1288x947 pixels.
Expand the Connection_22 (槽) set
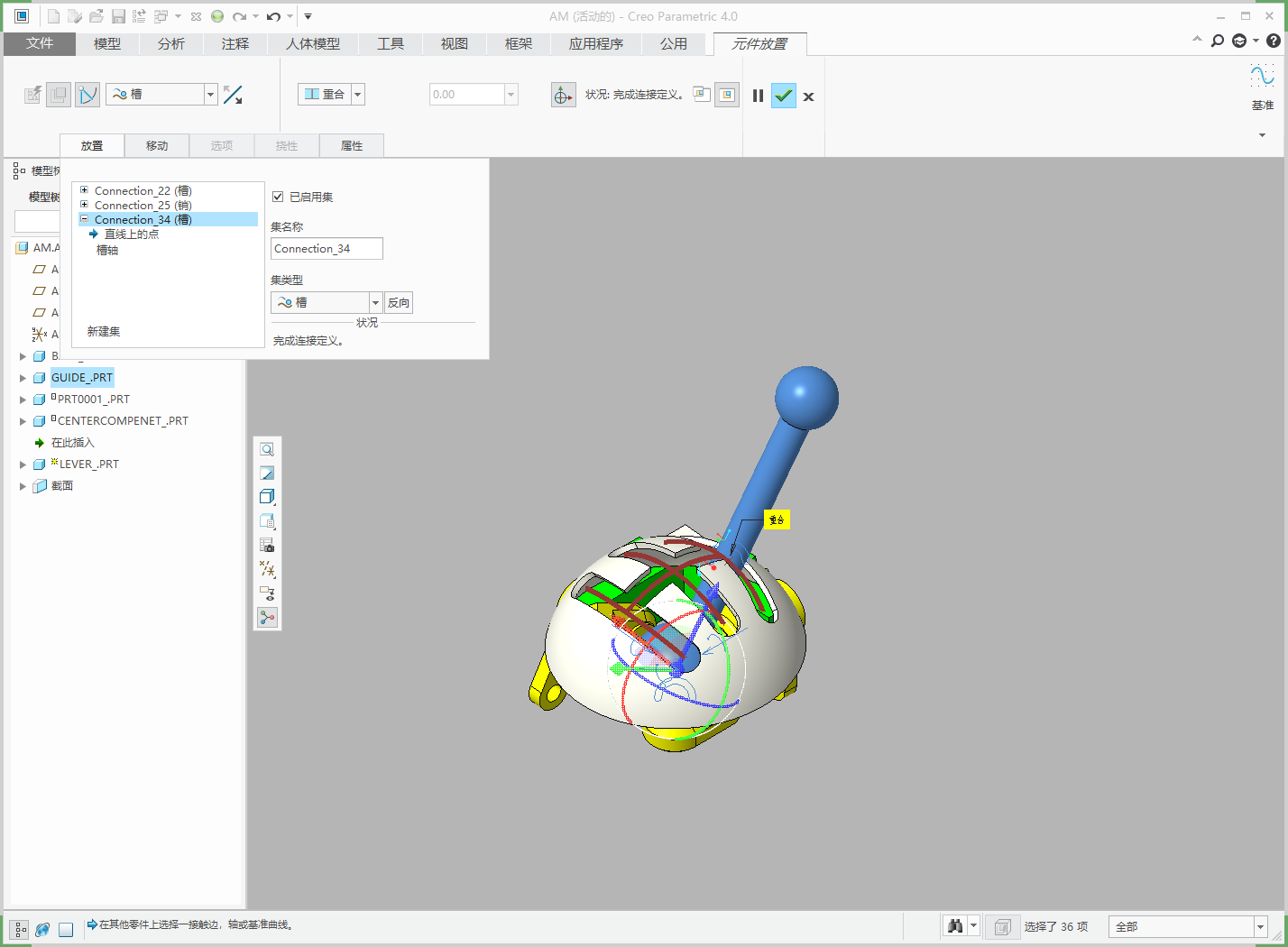tap(84, 190)
